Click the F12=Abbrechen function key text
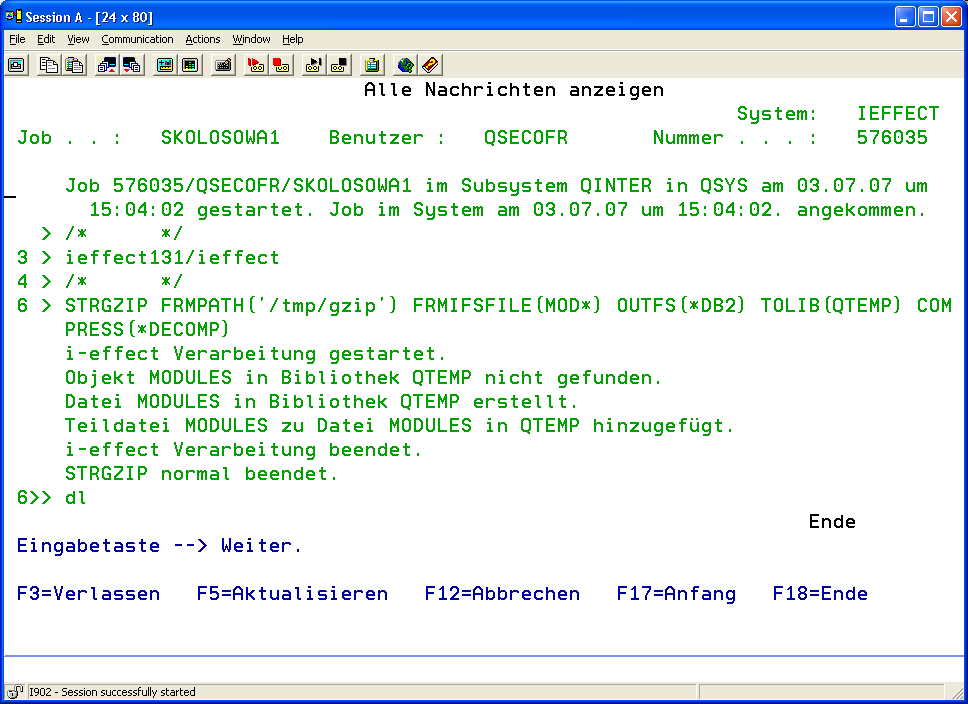Viewport: 968px width, 704px height. pyautogui.click(x=502, y=594)
